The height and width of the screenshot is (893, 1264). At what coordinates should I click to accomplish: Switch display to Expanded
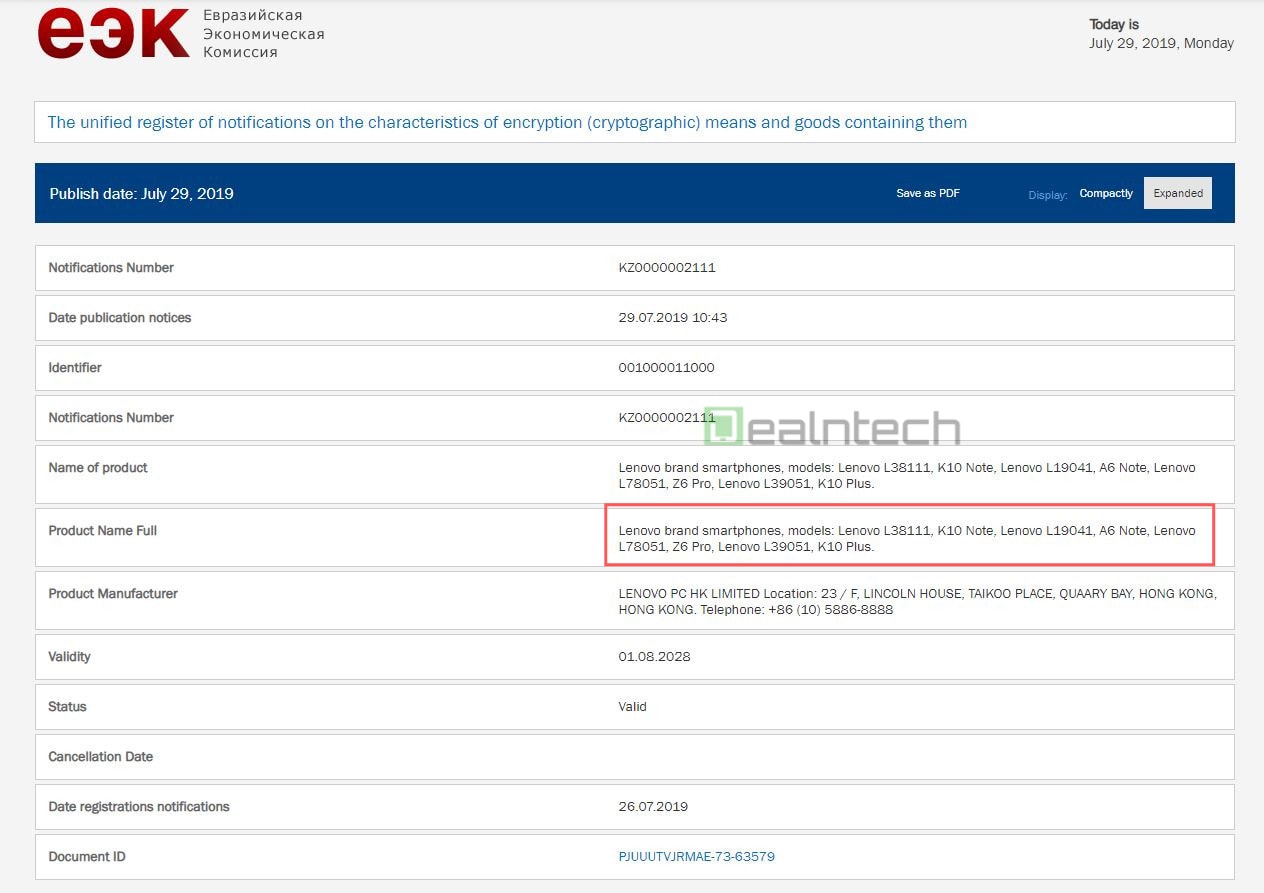(x=1177, y=193)
